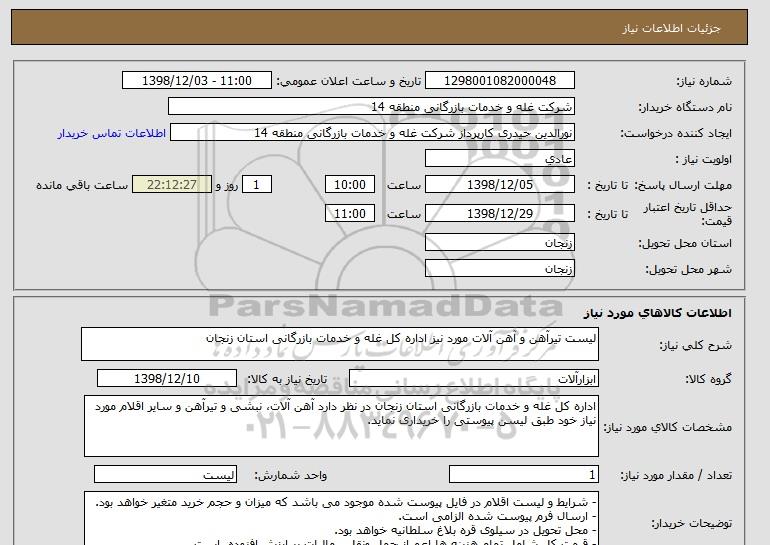Click the label تاریخ و ساعت اعلان عمومی

349,81
